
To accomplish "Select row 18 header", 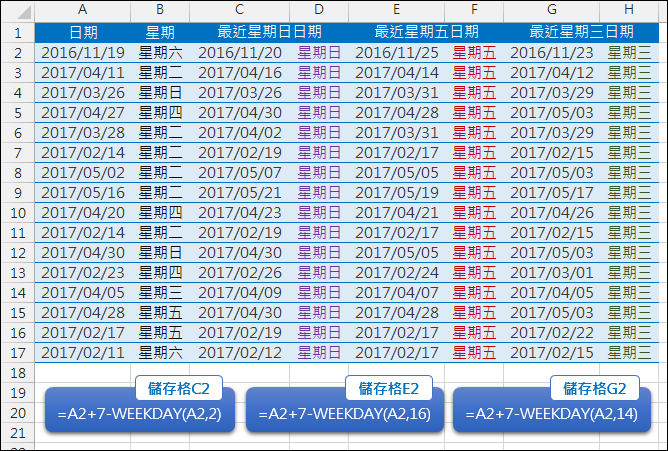I will 18,373.
